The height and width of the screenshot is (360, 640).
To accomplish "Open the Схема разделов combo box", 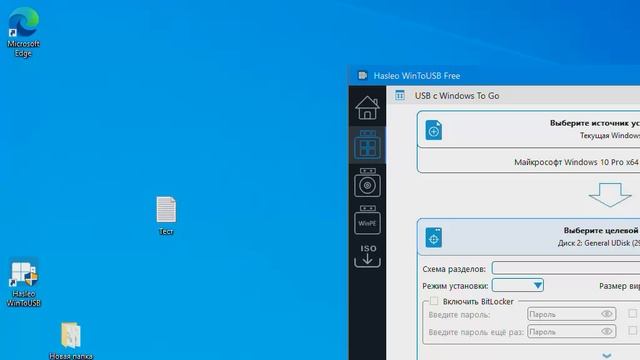I will (x=566, y=269).
